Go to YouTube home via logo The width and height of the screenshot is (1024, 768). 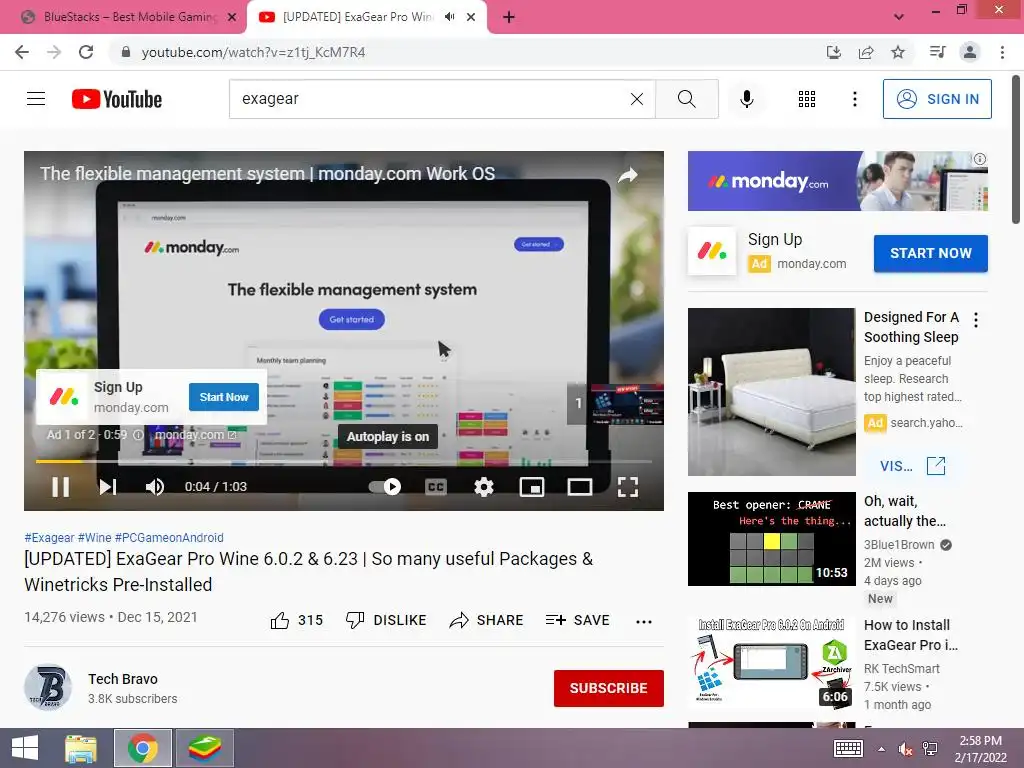[x=117, y=99]
